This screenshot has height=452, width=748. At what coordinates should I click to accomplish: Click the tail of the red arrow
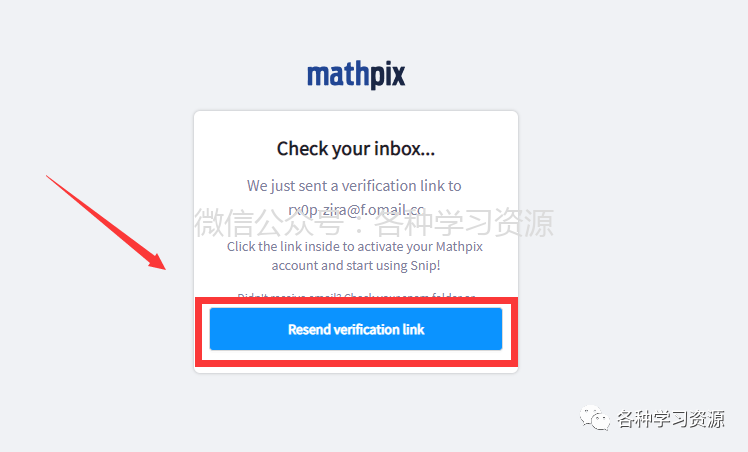click(x=50, y=178)
